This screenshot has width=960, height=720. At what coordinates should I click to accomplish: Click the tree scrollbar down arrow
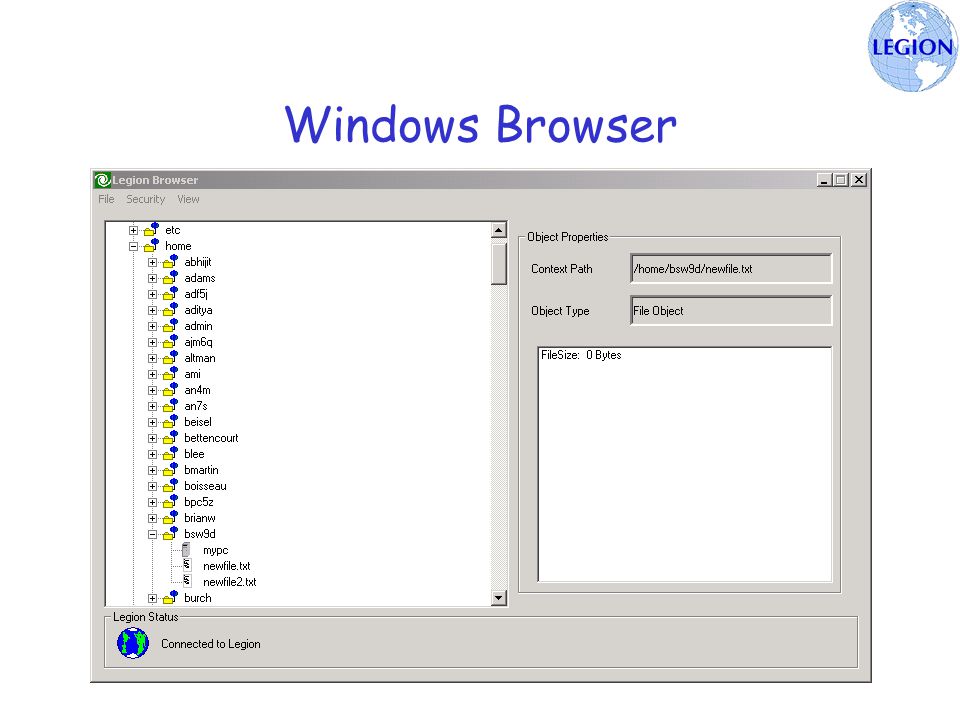pyautogui.click(x=499, y=598)
